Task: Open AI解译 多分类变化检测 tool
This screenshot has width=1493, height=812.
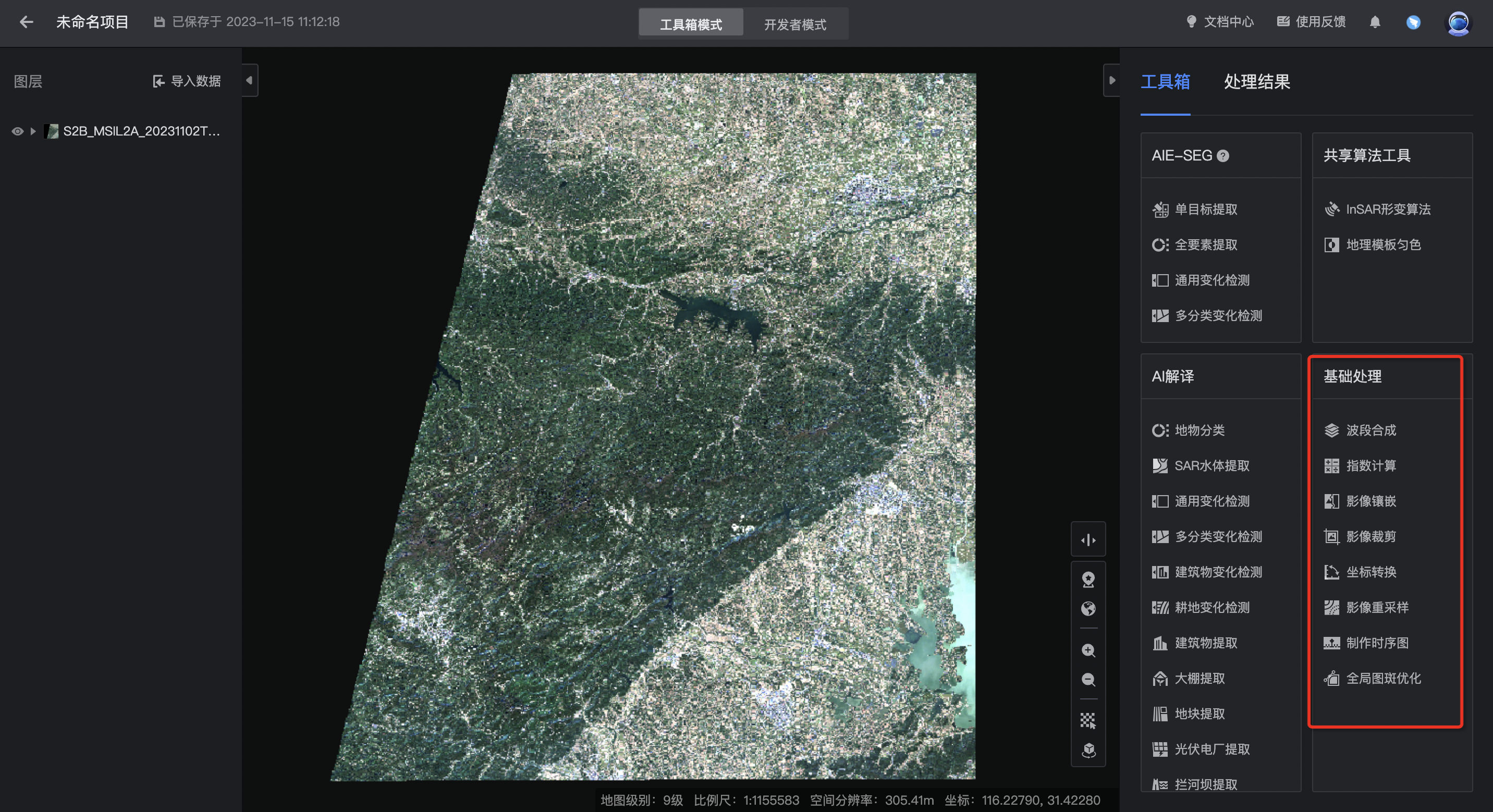Action: 1207,537
